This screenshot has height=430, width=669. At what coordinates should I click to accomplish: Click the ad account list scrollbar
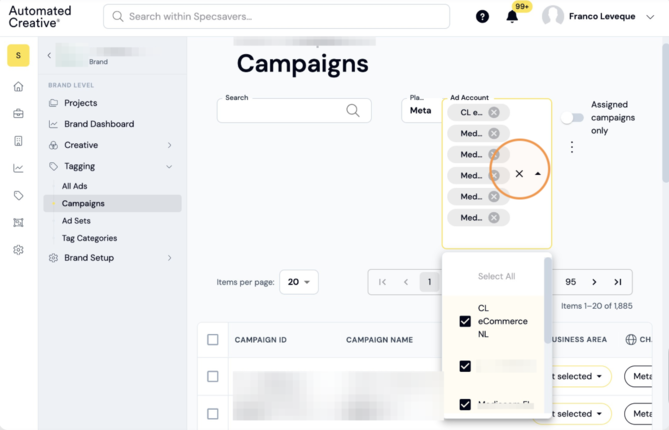547,301
